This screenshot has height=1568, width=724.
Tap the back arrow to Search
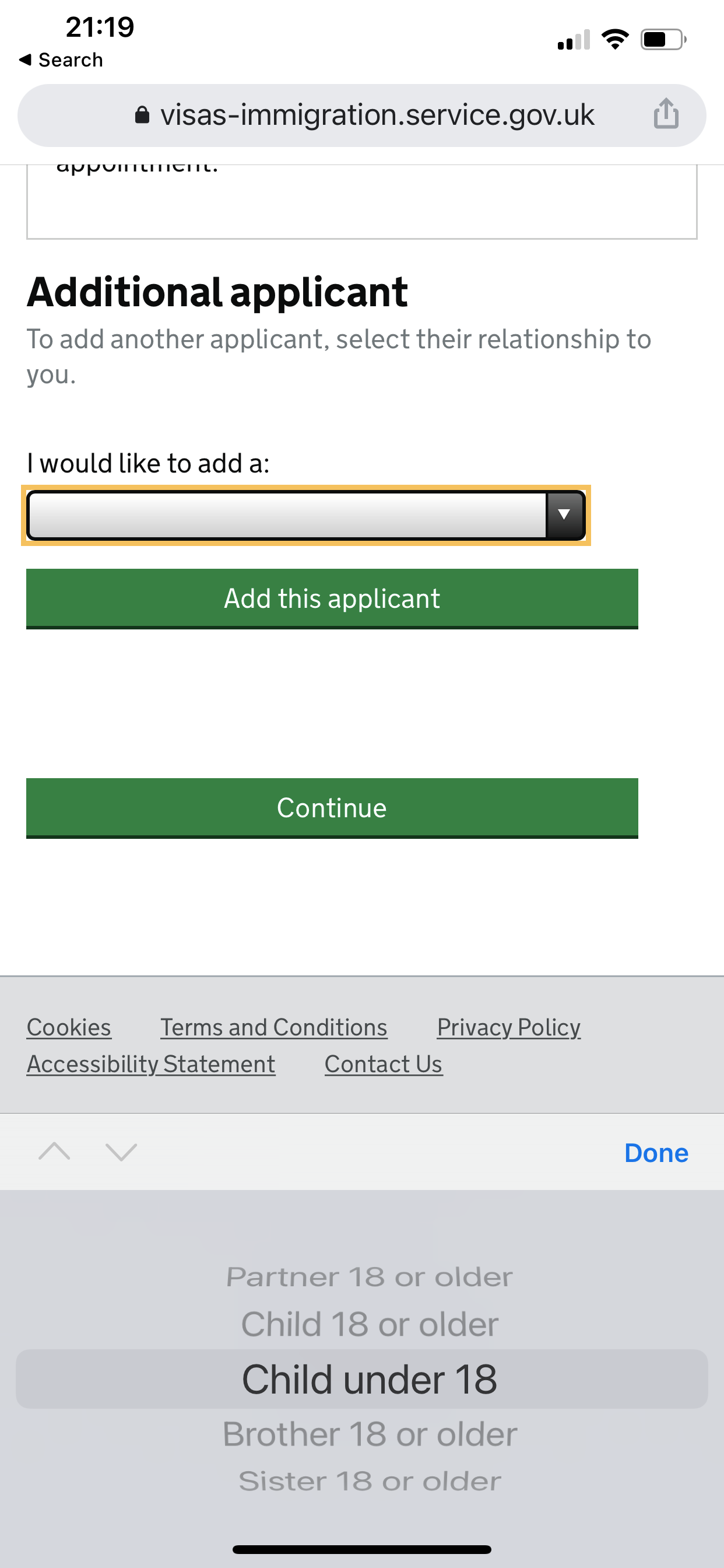tap(26, 60)
